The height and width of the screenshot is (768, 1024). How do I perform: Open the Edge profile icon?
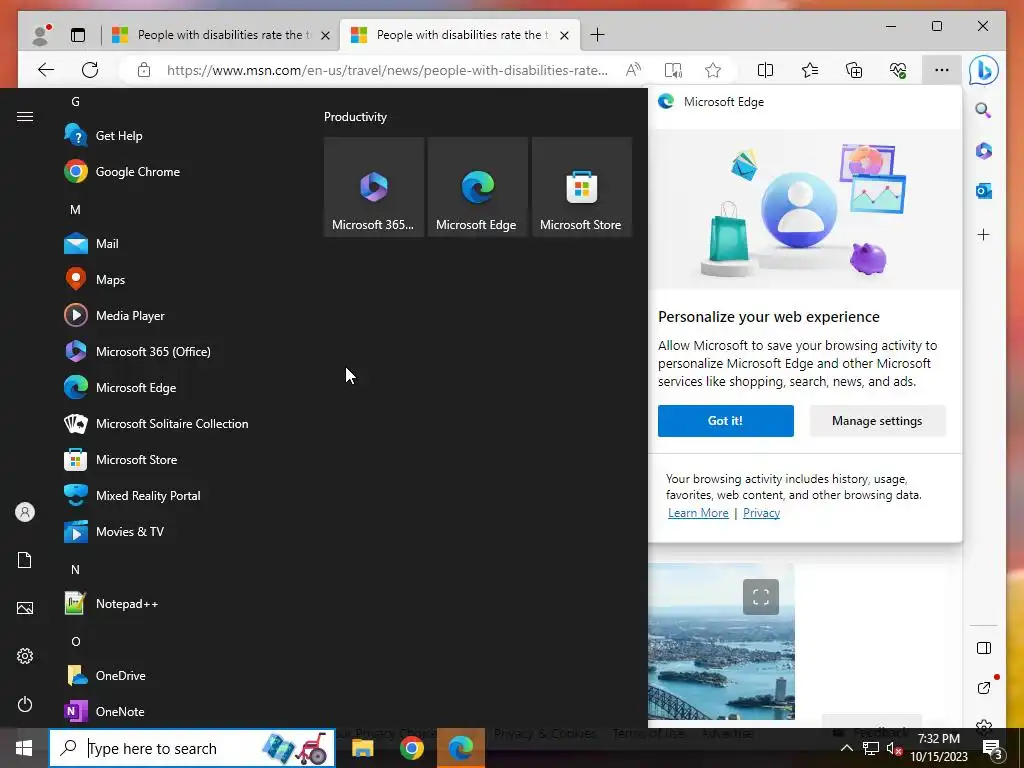point(41,35)
